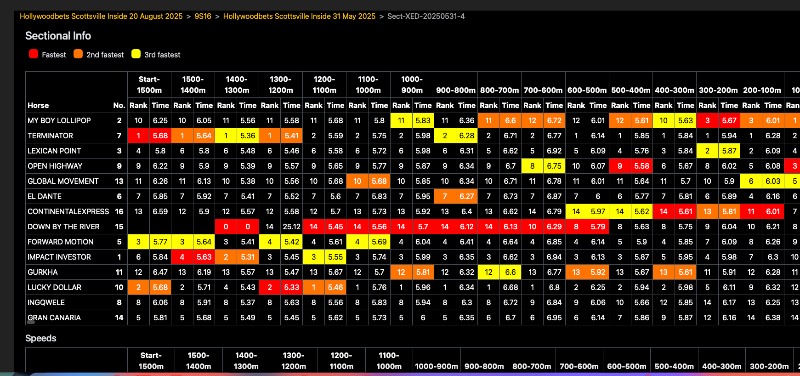This screenshot has height=376, width=800.
Task: Click Lucky Dollar's red 5.33 time cell
Action: (292, 287)
